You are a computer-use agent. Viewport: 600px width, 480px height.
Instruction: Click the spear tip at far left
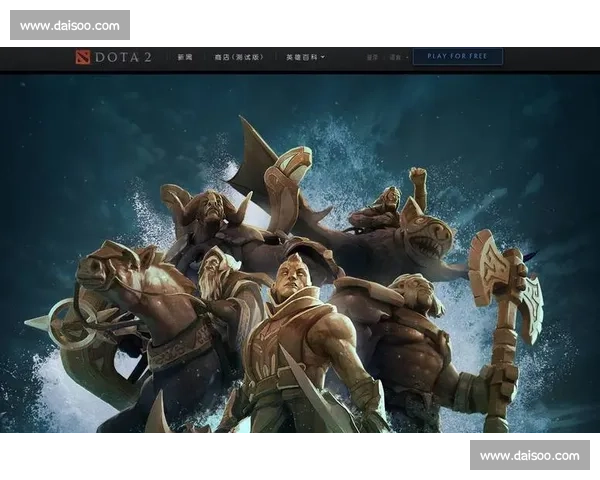tap(36, 323)
